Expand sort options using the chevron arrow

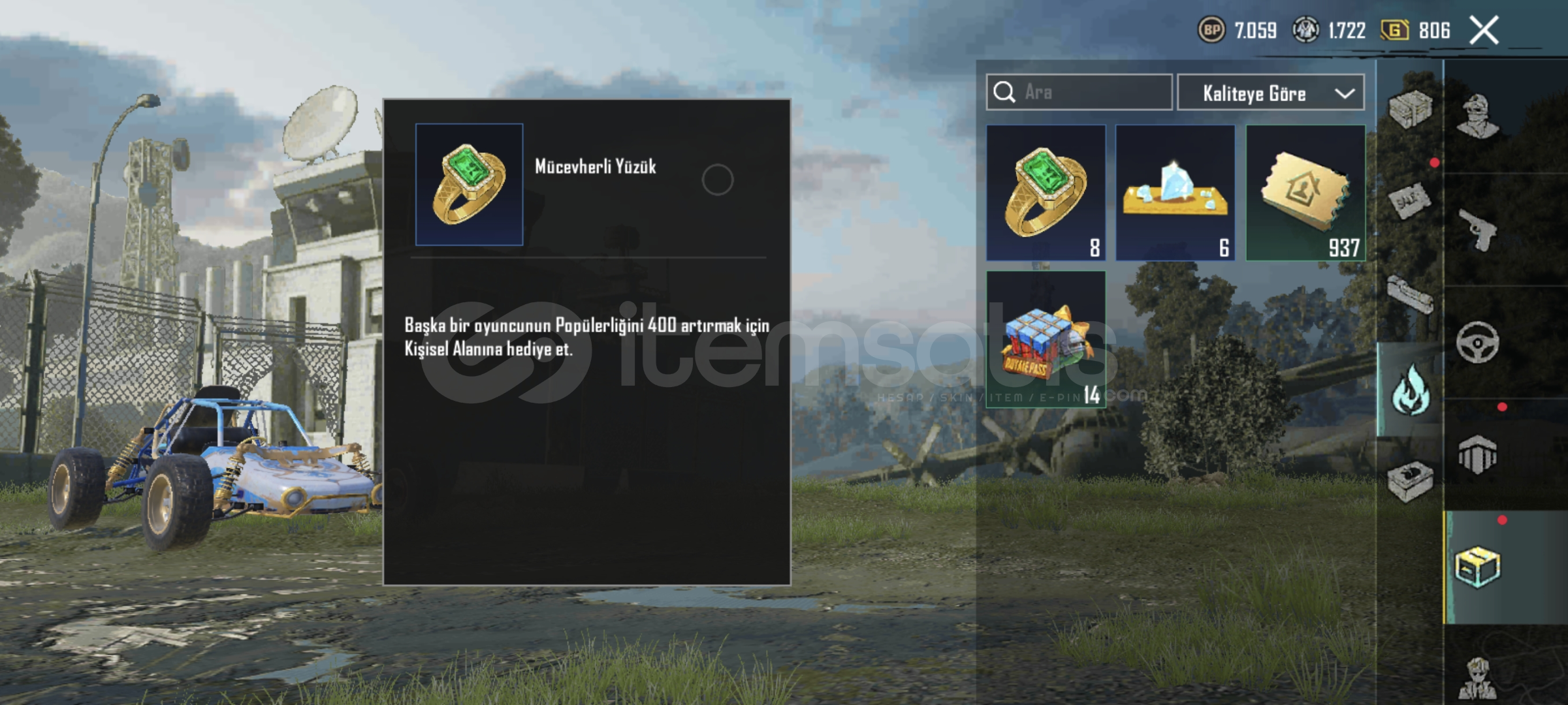point(1345,93)
